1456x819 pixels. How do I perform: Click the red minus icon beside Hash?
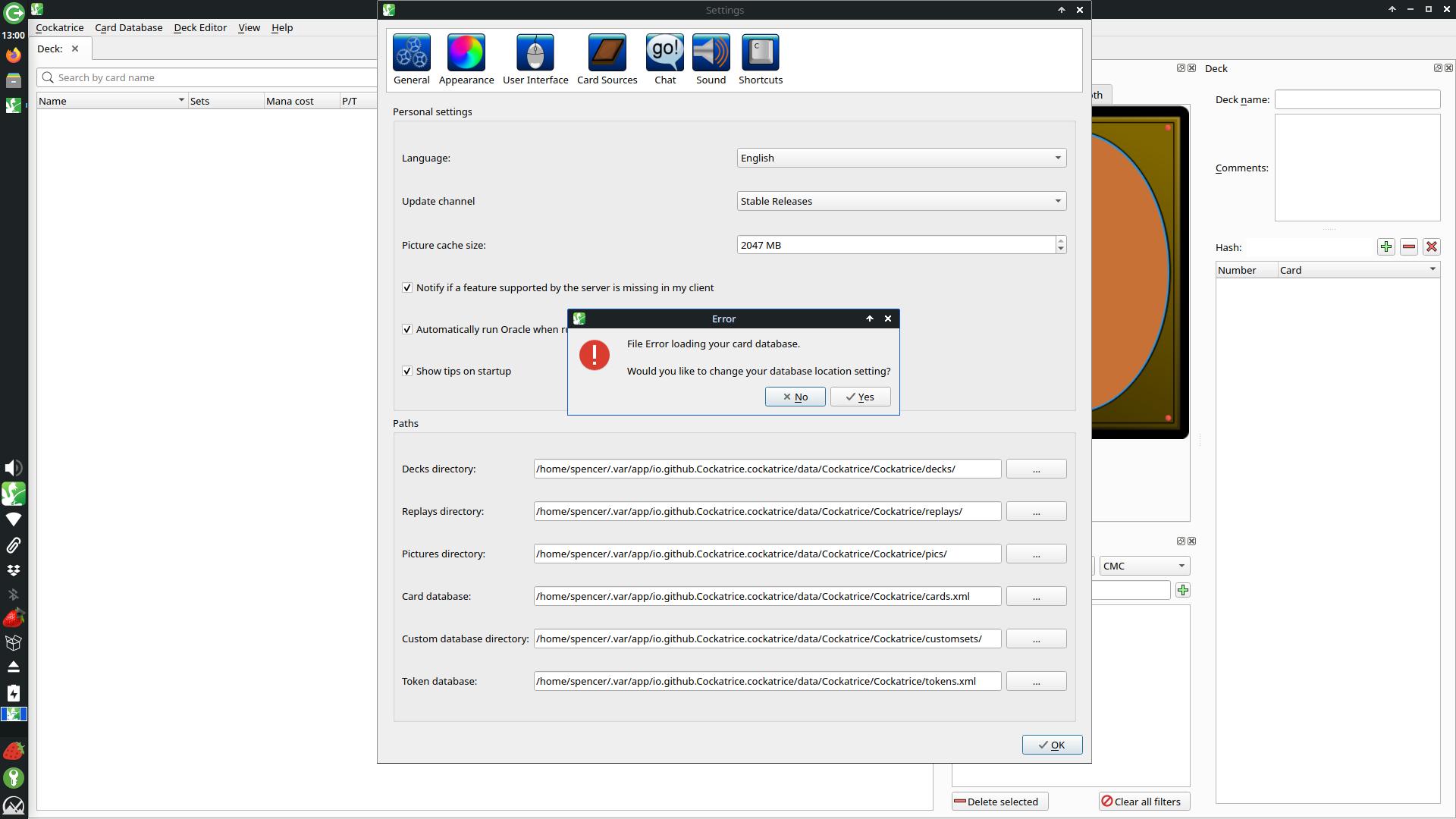[1409, 247]
